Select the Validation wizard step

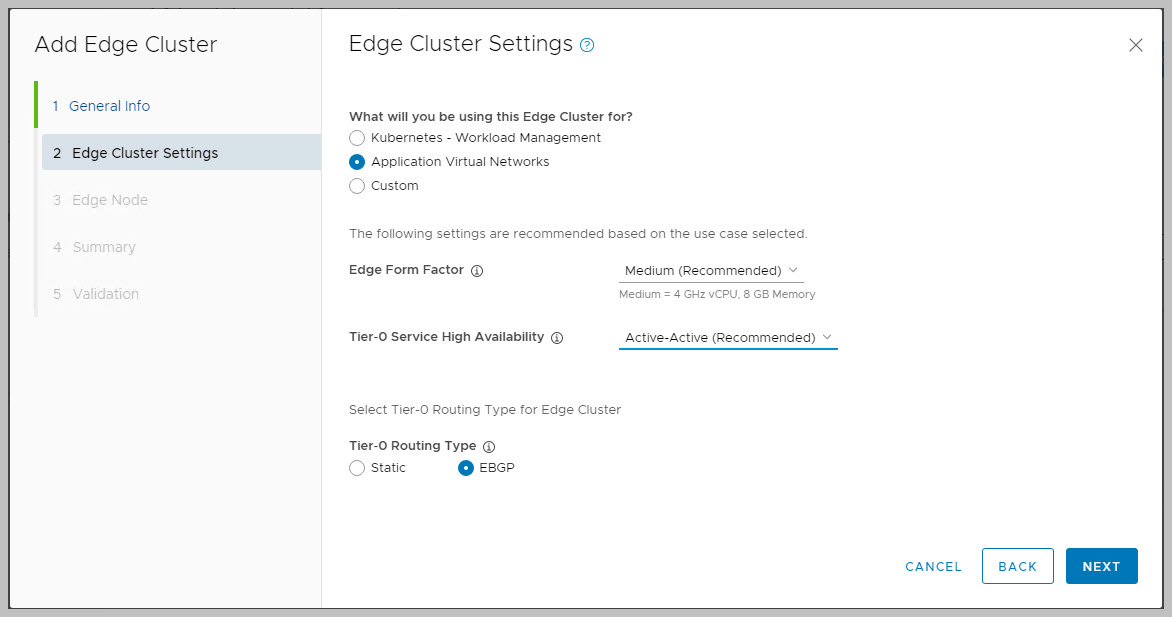tap(105, 294)
